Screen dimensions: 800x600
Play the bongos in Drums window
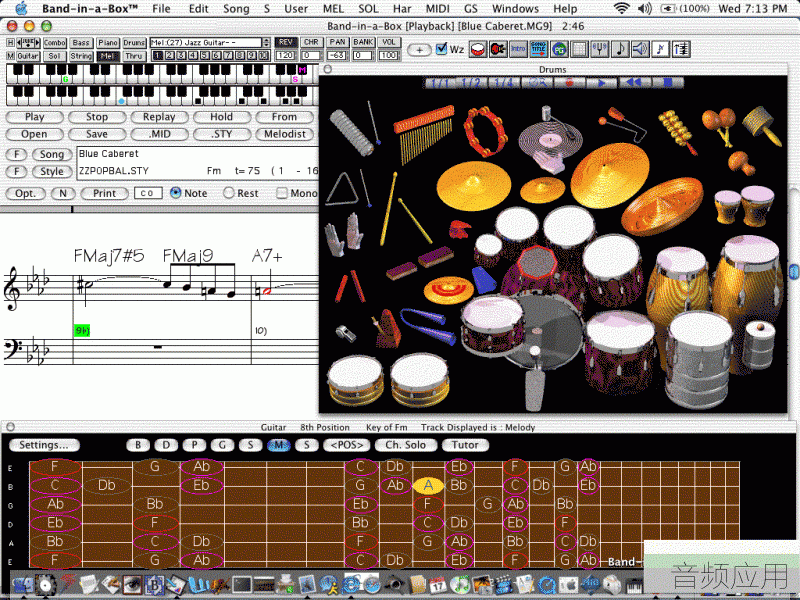(x=744, y=206)
